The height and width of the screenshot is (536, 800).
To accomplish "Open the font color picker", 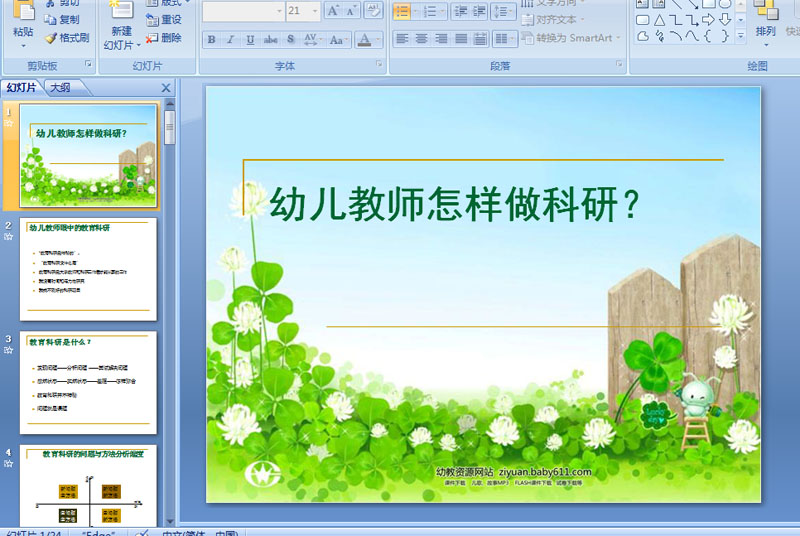I will pos(376,40).
